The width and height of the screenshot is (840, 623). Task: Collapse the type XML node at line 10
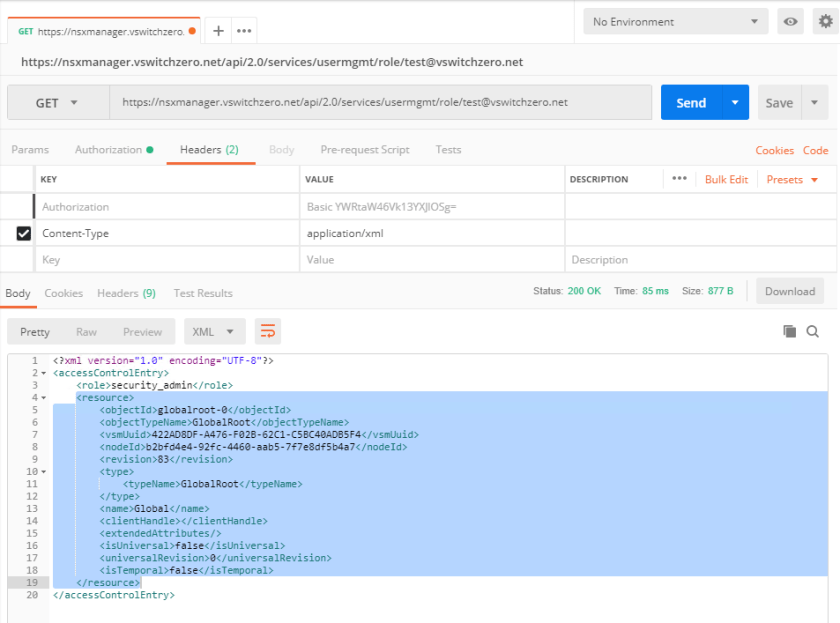43,471
